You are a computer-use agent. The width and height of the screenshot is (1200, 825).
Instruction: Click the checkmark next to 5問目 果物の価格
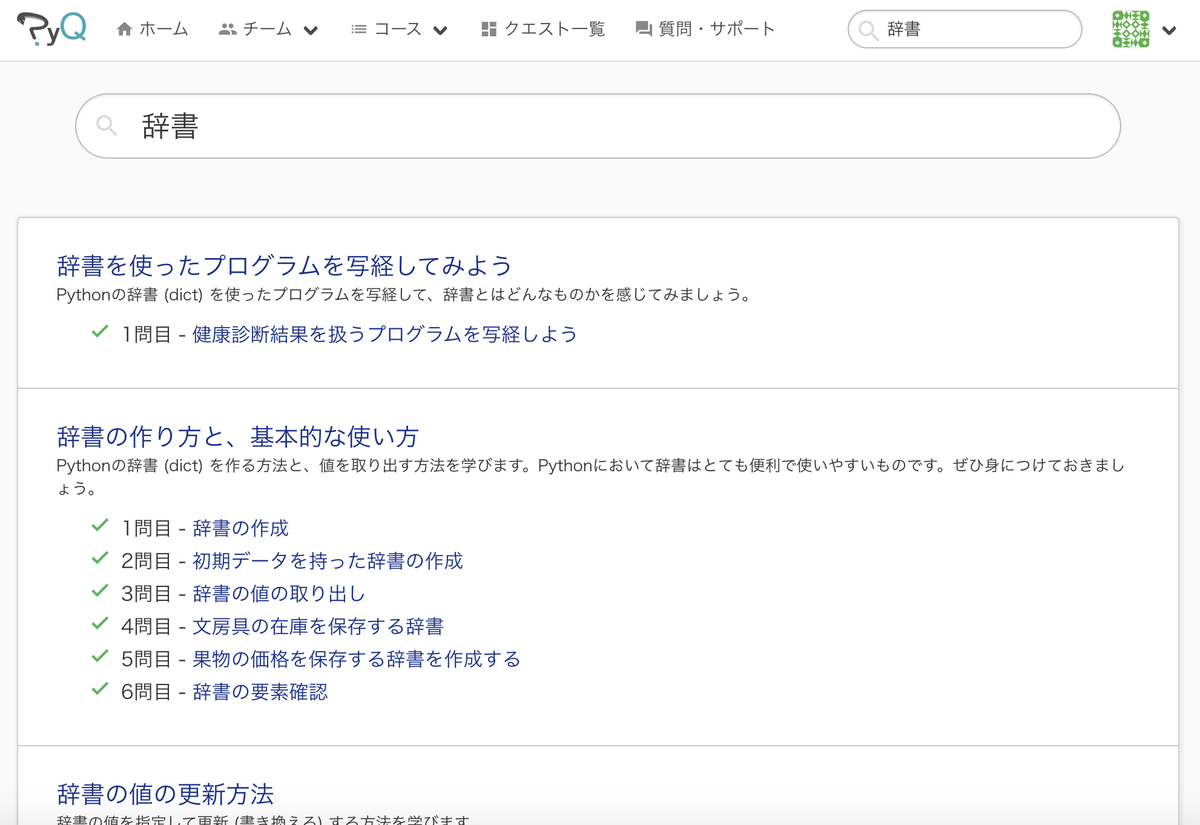(100, 657)
